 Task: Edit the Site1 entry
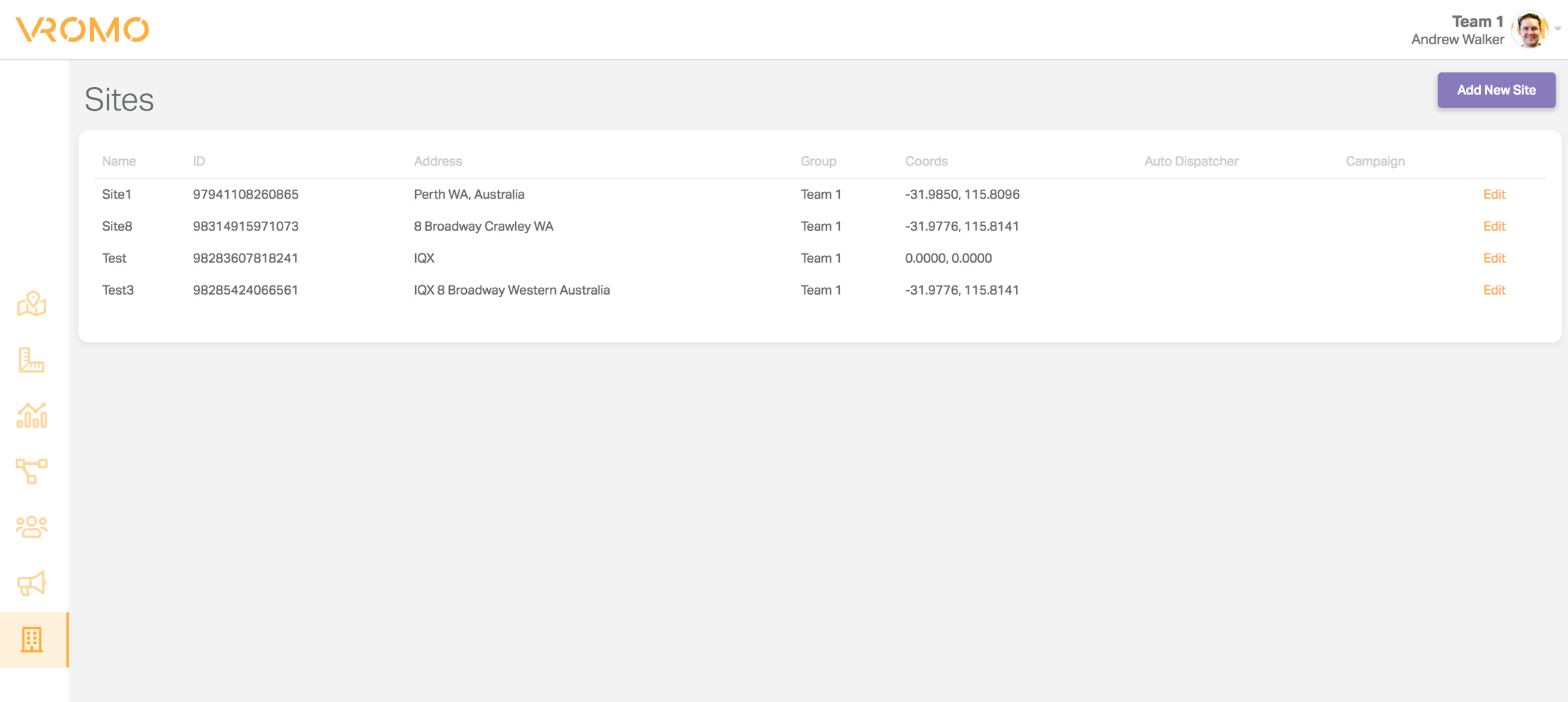[x=1494, y=195]
